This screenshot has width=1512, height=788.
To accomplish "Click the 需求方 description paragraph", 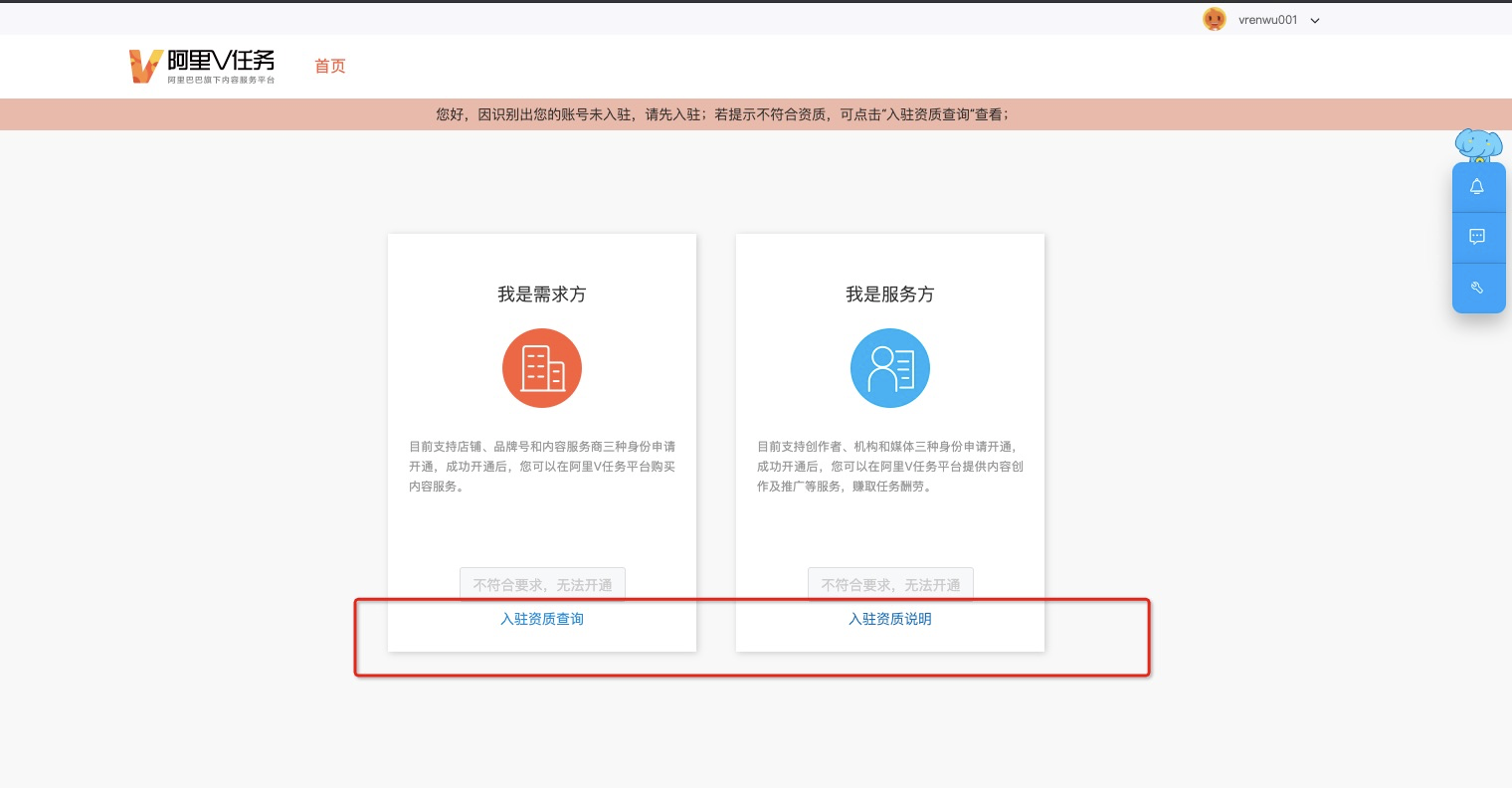I will click(542, 467).
